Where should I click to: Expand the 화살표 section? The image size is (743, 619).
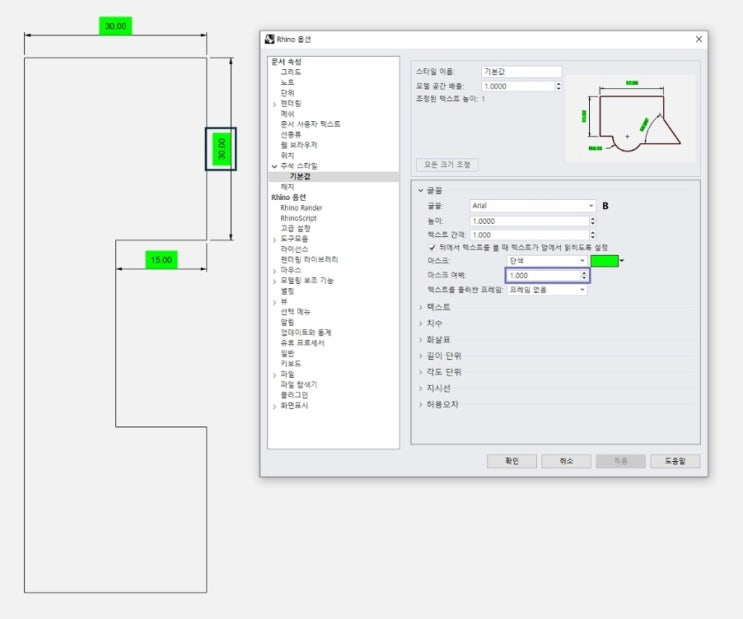420,340
